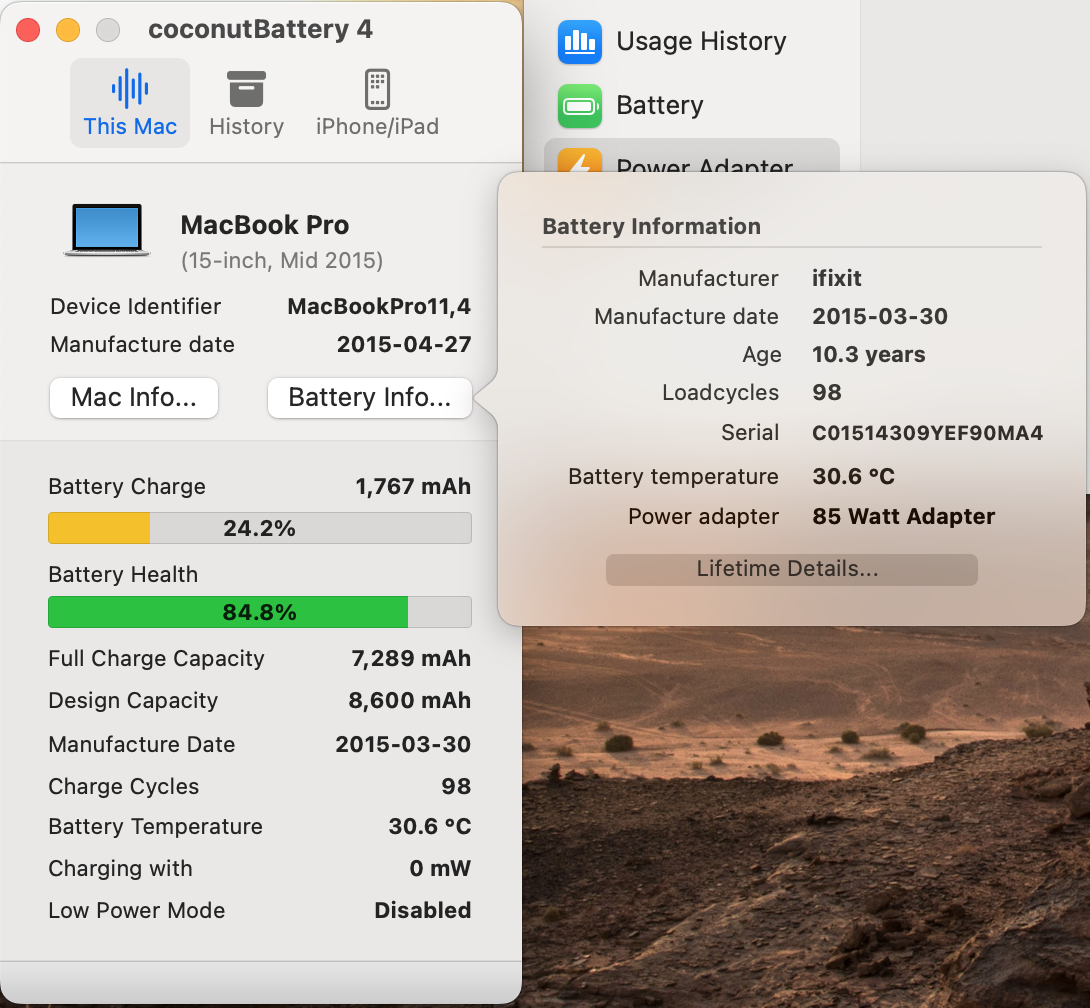The width and height of the screenshot is (1090, 1008).
Task: Click the yellow Battery Charge 24.2% bar
Action: point(259,528)
